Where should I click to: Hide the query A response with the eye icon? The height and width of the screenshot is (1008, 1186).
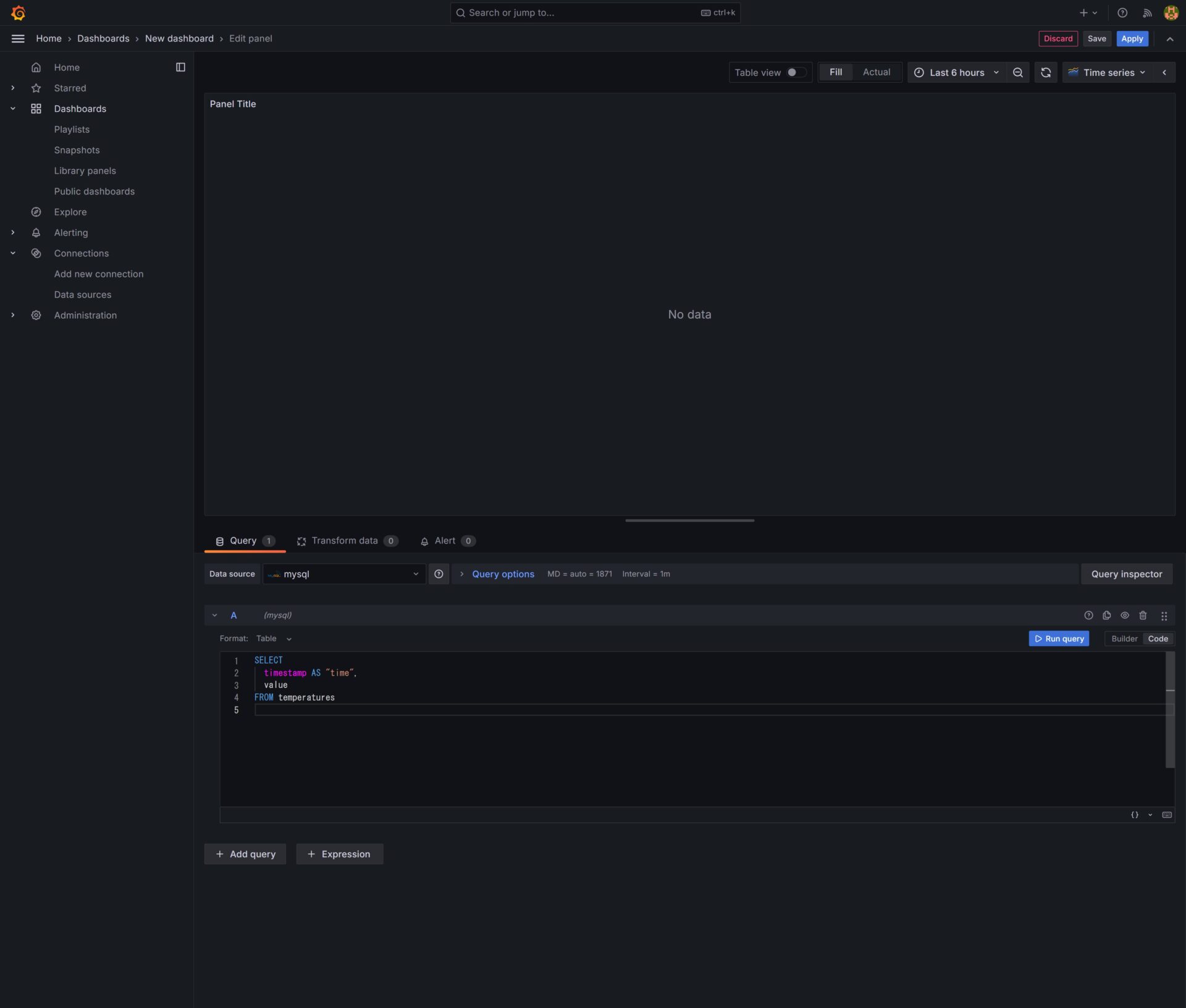click(x=1124, y=615)
